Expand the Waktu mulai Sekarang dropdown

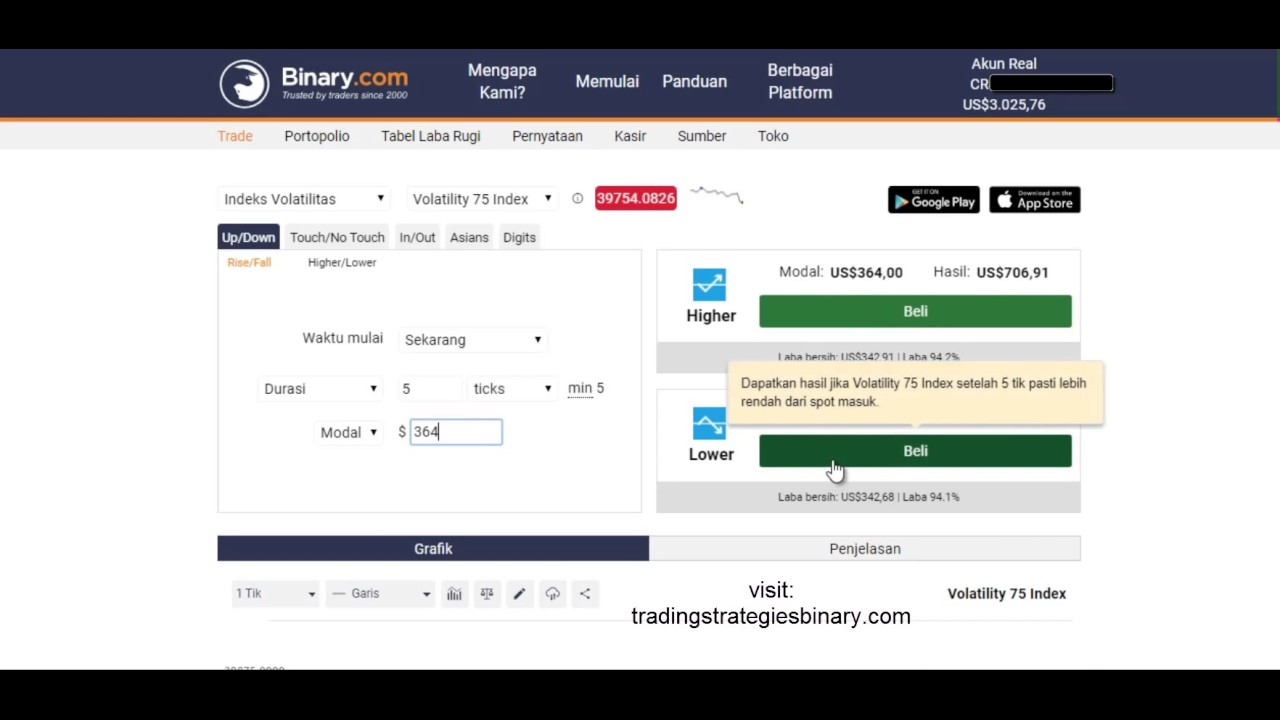click(x=472, y=340)
